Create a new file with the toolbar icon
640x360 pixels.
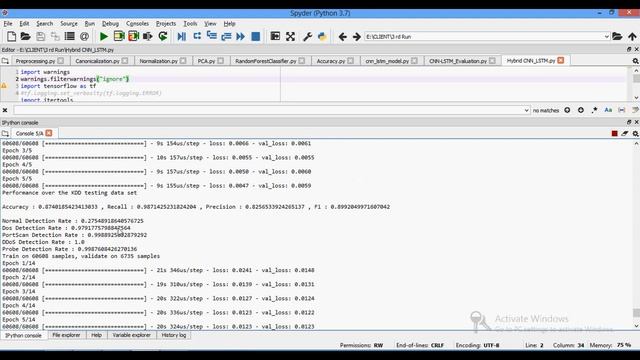pyautogui.click(x=11, y=36)
